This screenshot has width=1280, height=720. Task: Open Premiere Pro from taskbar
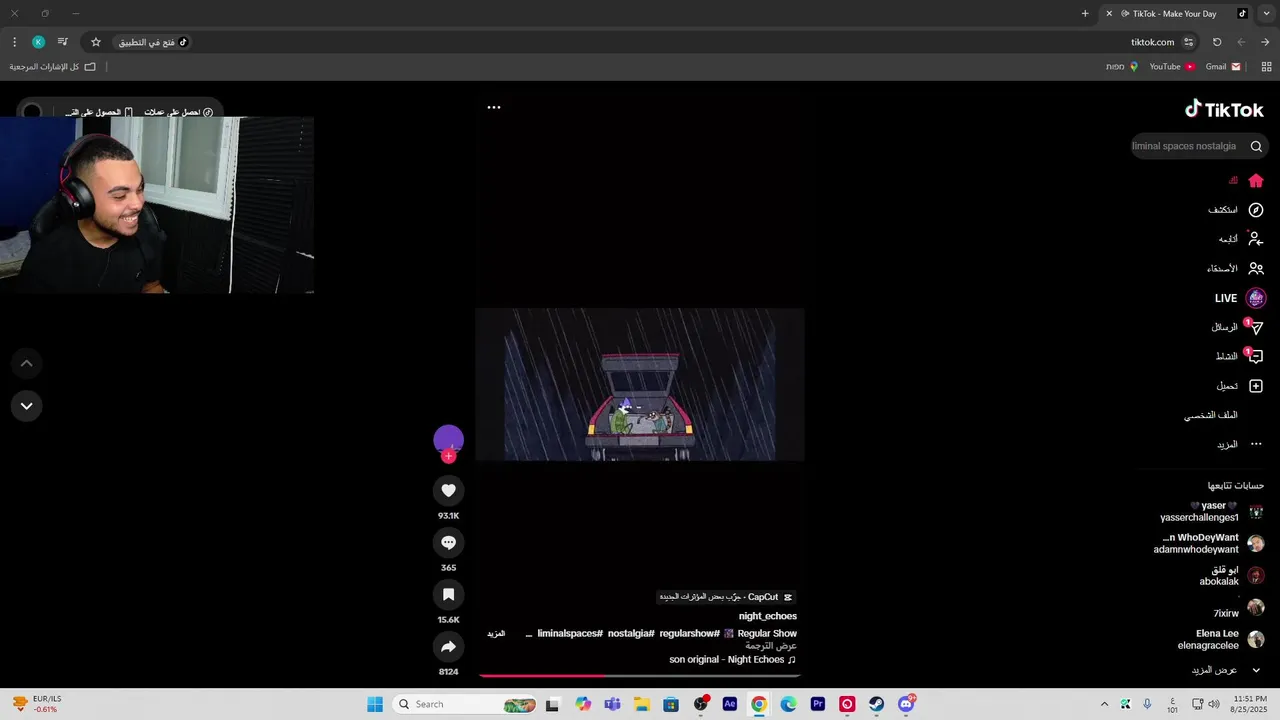(818, 704)
